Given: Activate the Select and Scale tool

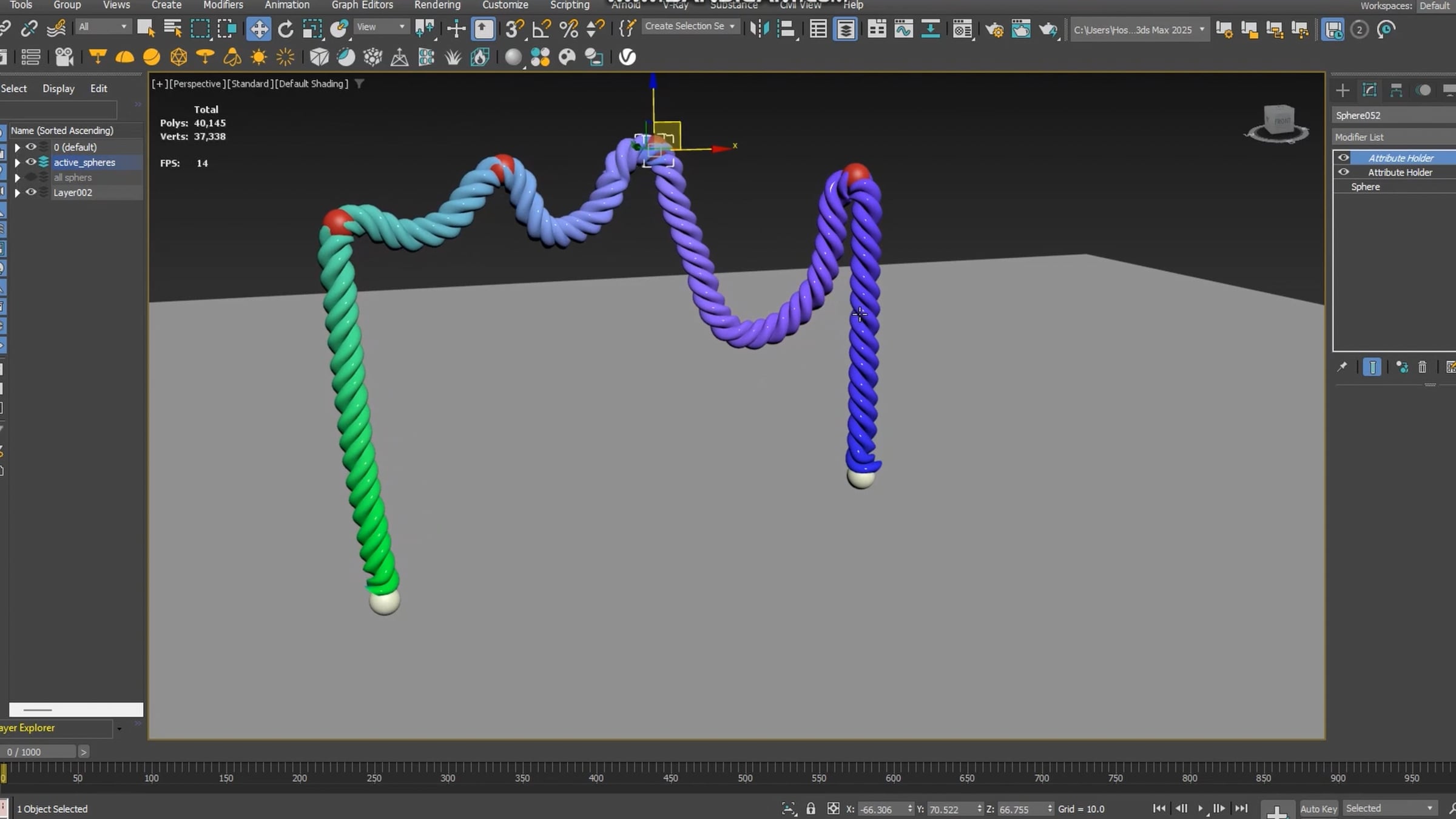Looking at the screenshot, I should 312,29.
